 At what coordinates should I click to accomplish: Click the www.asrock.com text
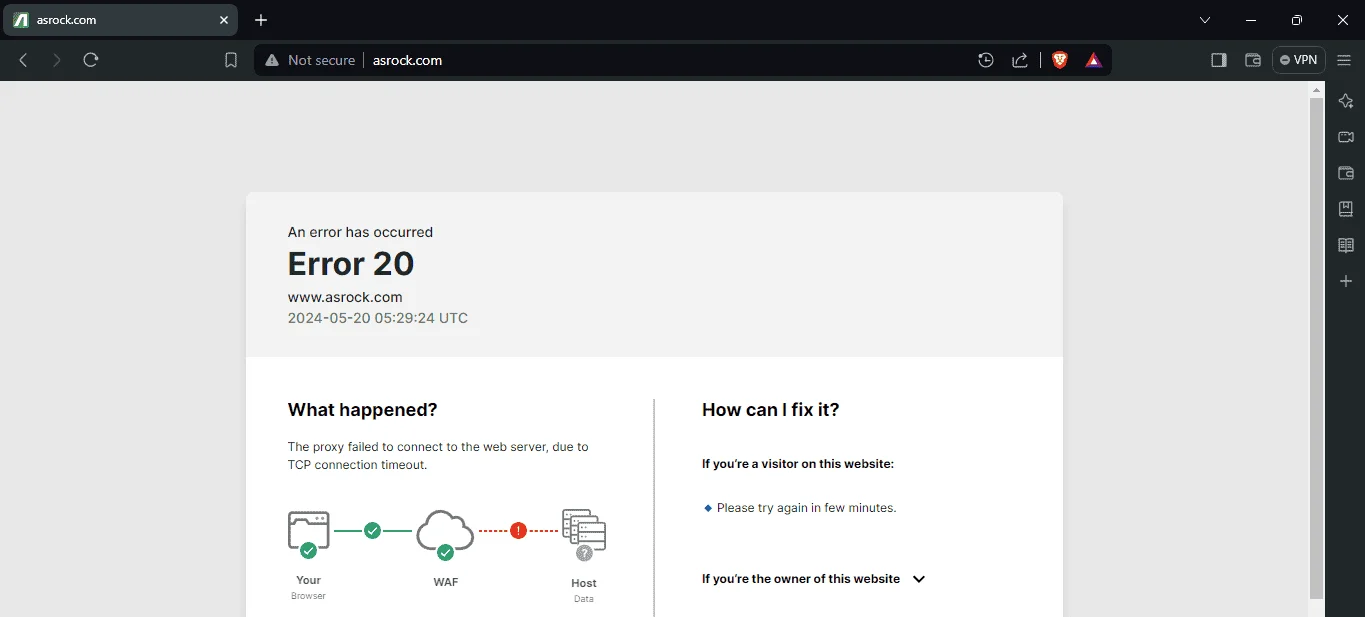[345, 297]
